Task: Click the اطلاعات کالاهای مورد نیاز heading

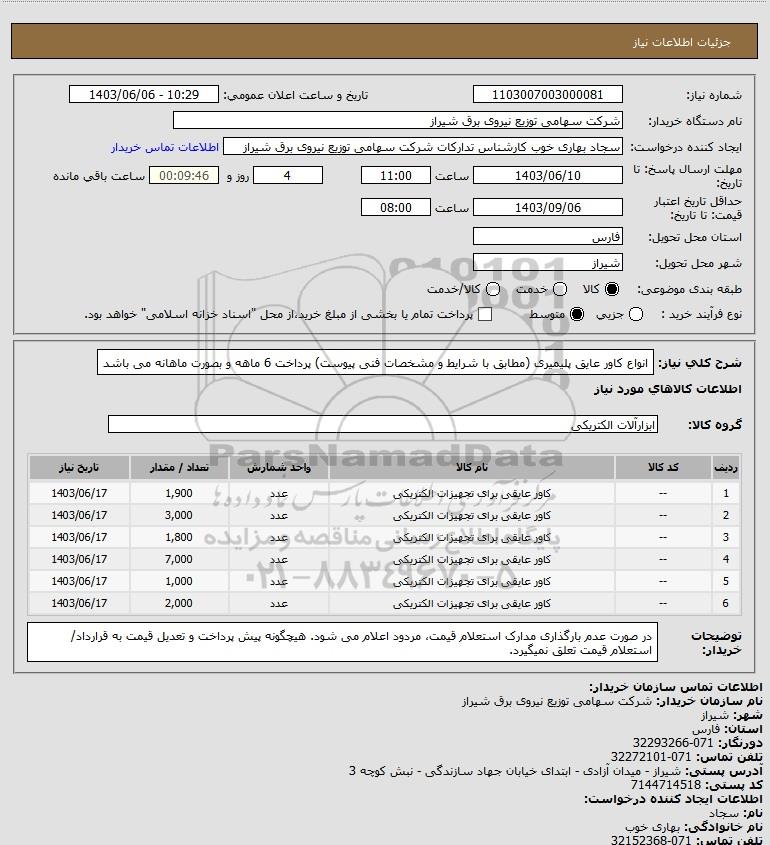Action: (x=668, y=389)
